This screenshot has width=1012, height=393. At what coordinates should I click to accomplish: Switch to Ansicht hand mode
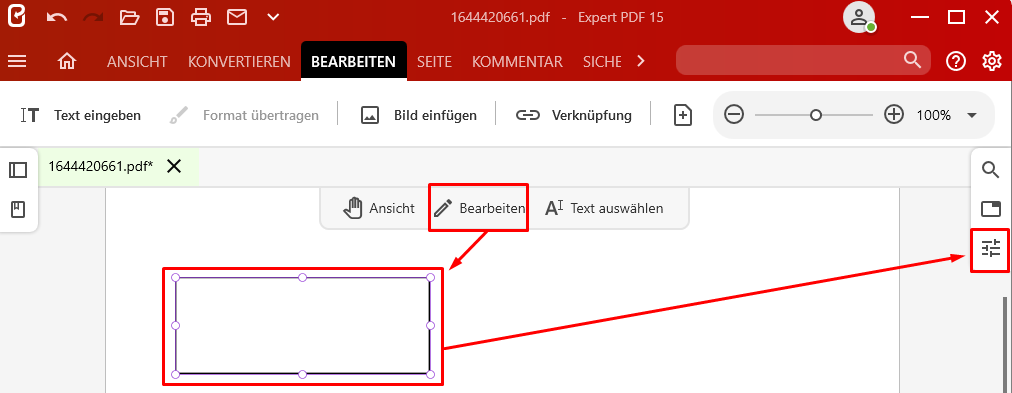379,208
